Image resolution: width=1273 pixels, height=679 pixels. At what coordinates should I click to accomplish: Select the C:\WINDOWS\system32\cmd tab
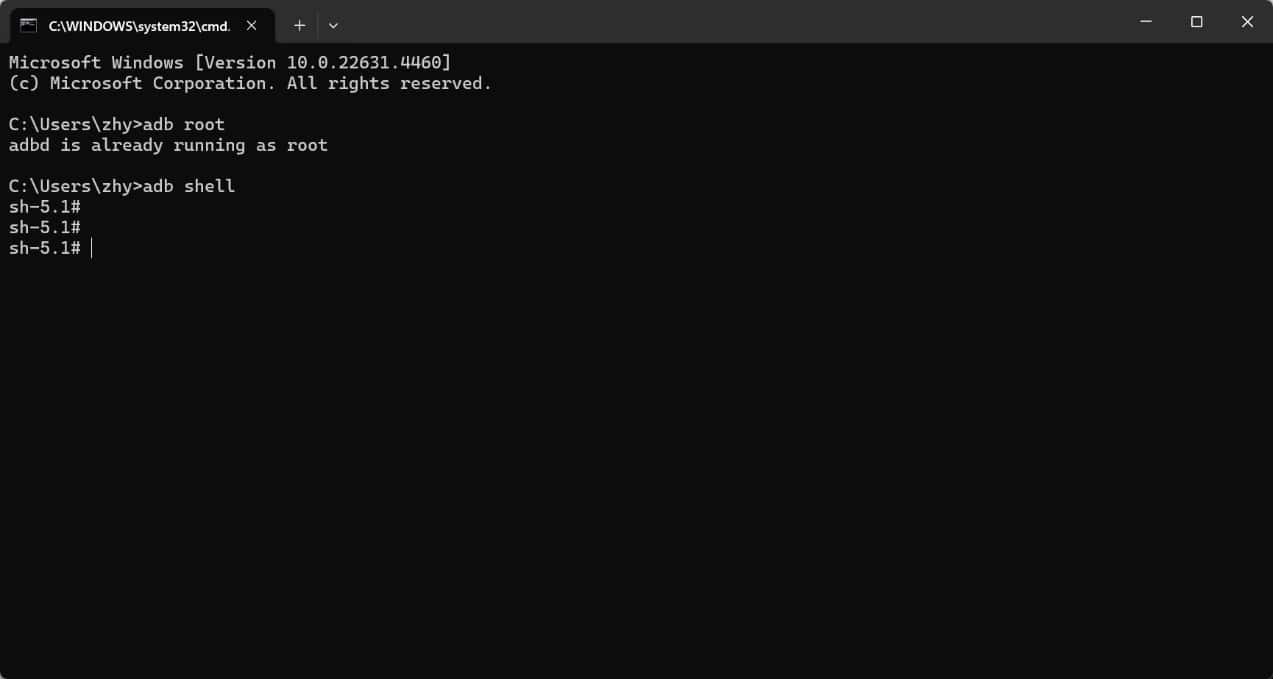141,25
